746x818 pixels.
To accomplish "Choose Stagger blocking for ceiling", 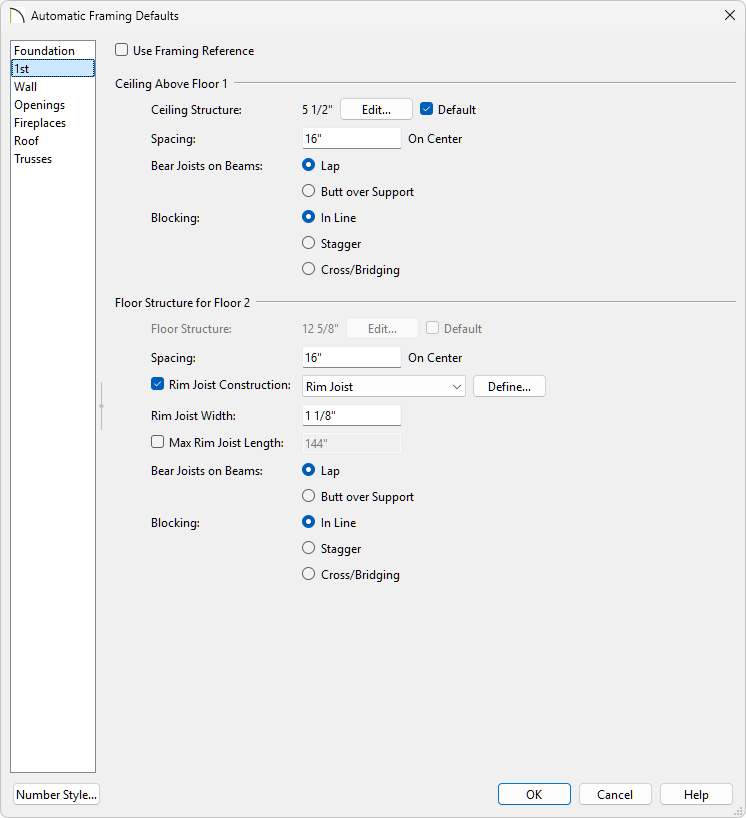I will [x=309, y=244].
